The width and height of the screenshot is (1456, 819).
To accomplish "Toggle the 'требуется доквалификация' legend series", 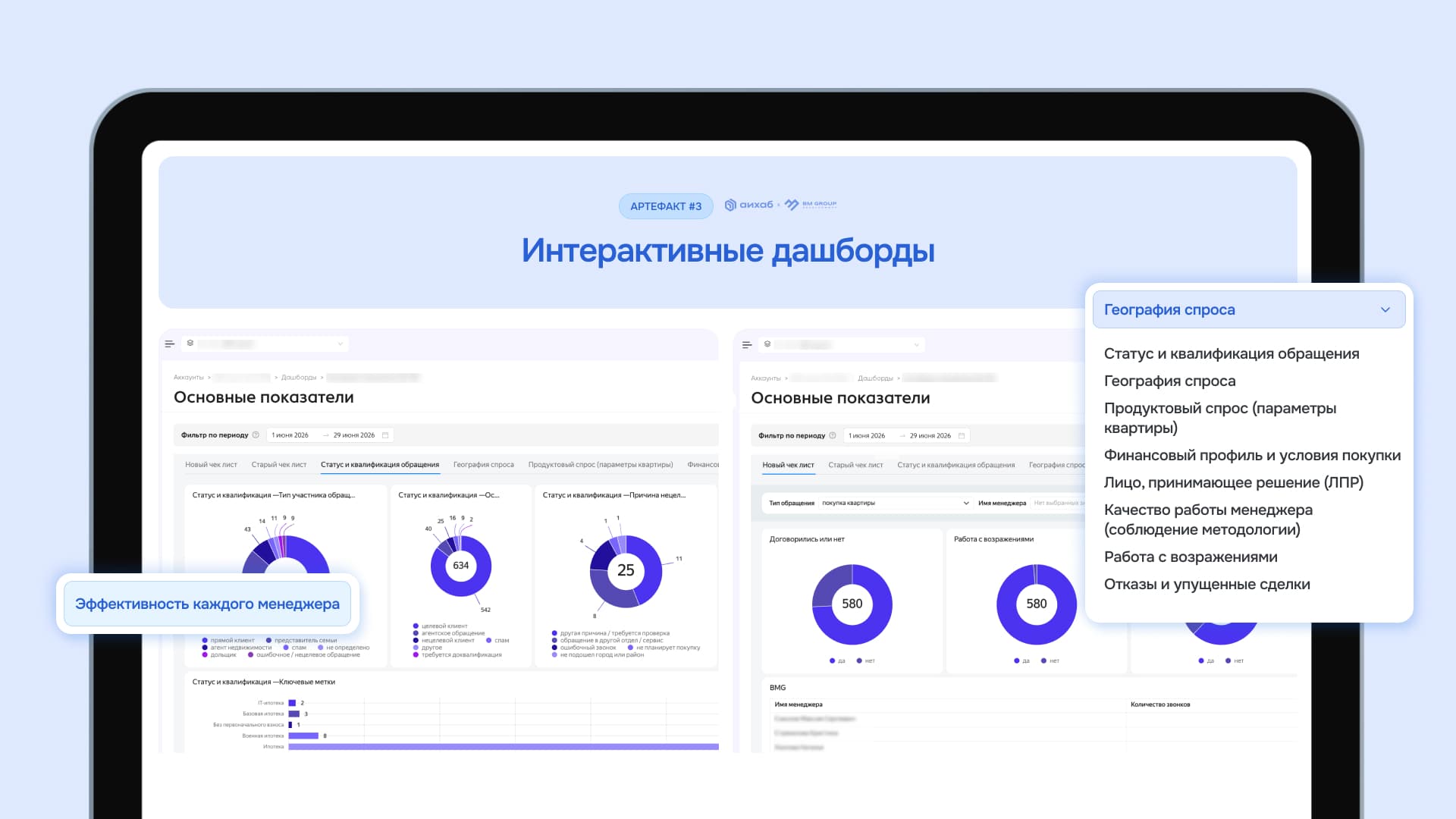I will [457, 654].
